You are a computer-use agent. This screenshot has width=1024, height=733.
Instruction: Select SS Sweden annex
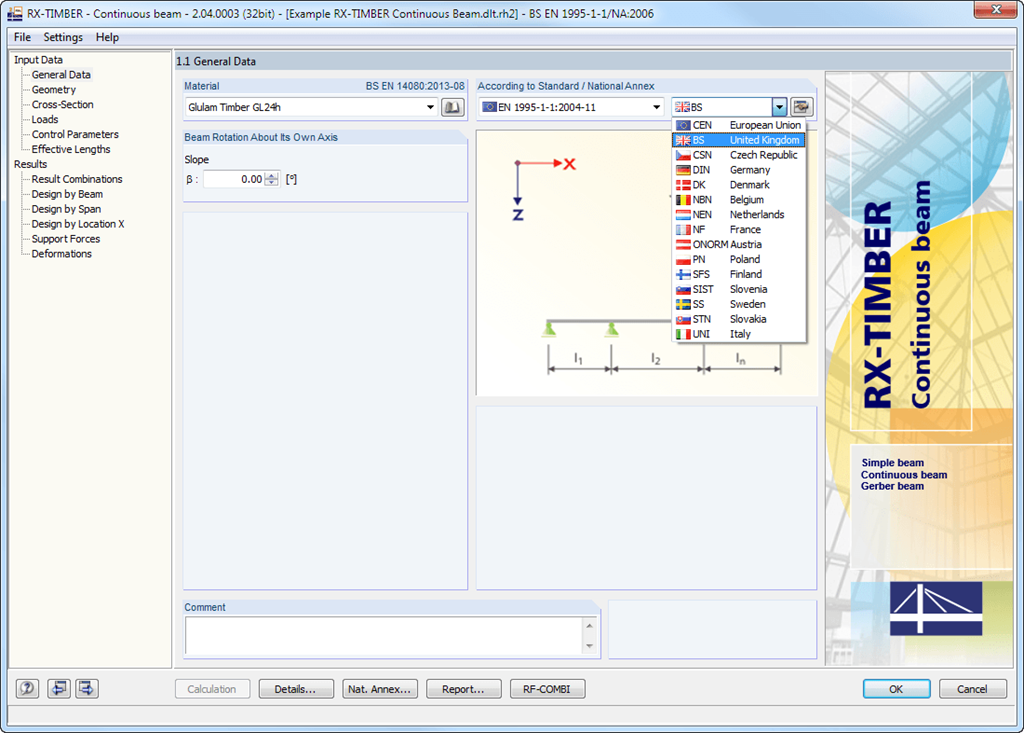point(739,304)
